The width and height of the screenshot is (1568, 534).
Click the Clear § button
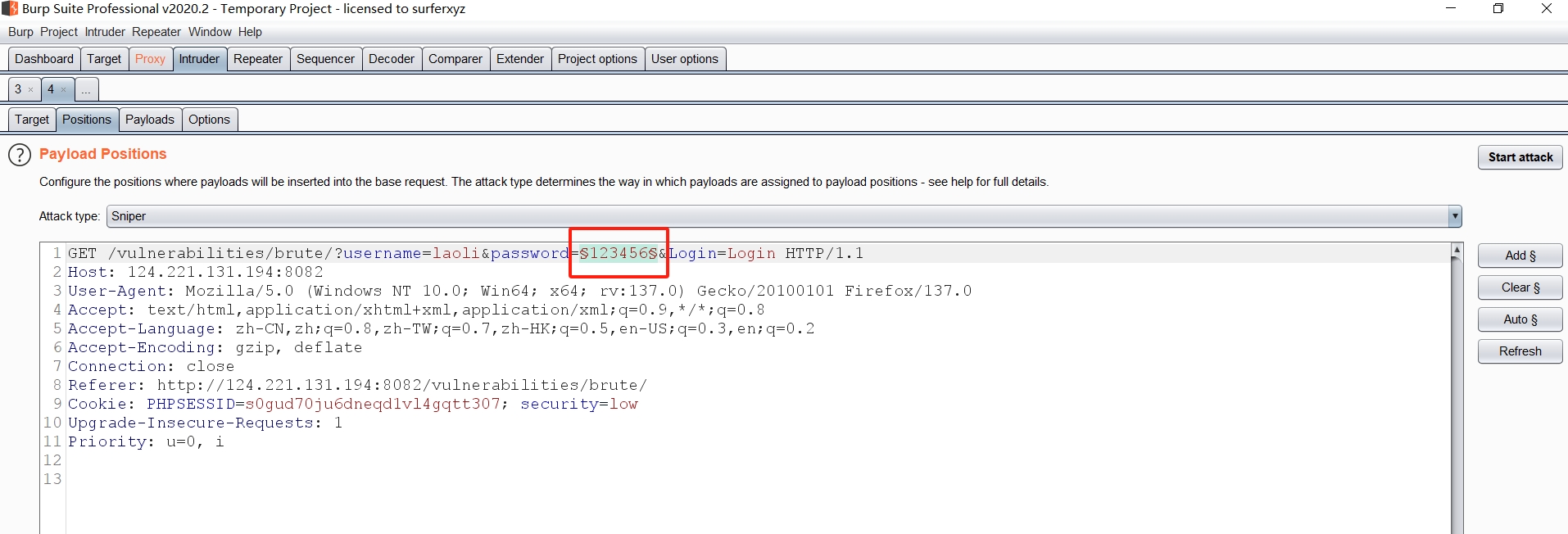(x=1520, y=287)
